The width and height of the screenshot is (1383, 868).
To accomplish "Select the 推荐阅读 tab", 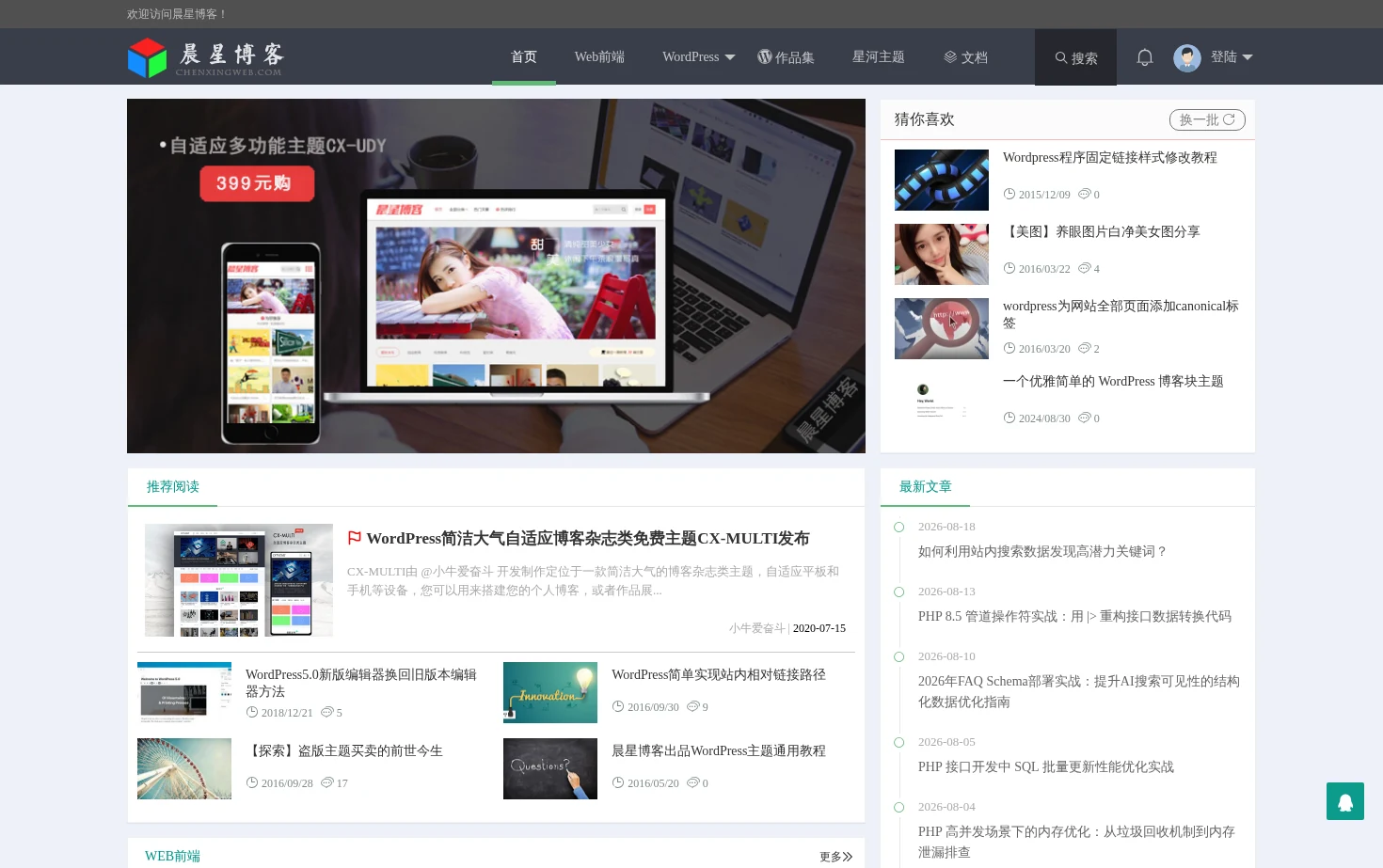I will (x=173, y=486).
